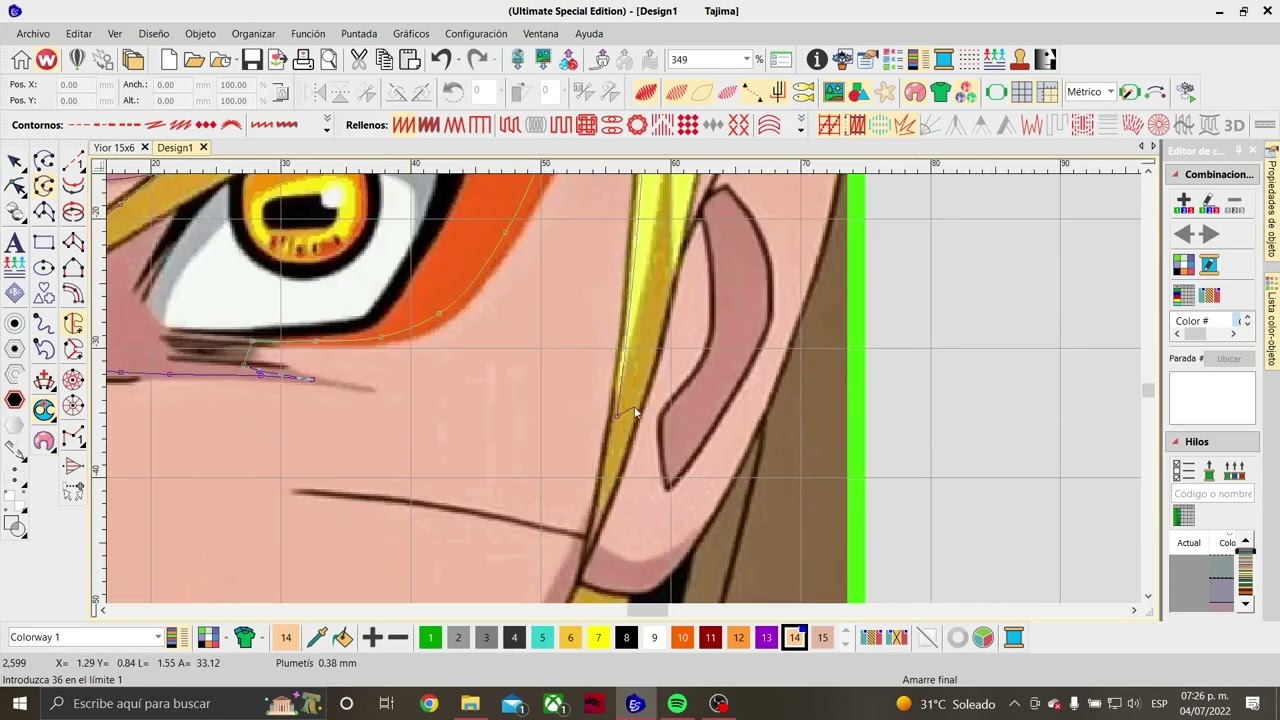The height and width of the screenshot is (720, 1280).
Task: Click the redo arrow
Action: tap(477, 60)
